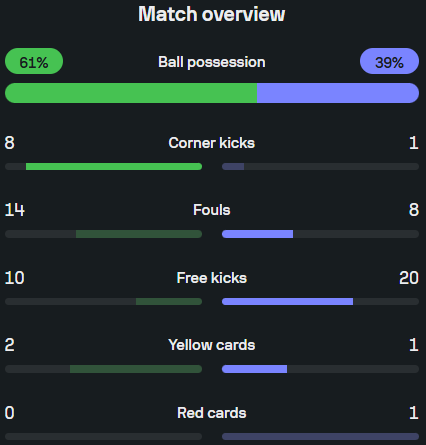Click the Fouls label
The height and width of the screenshot is (445, 426).
tap(212, 210)
